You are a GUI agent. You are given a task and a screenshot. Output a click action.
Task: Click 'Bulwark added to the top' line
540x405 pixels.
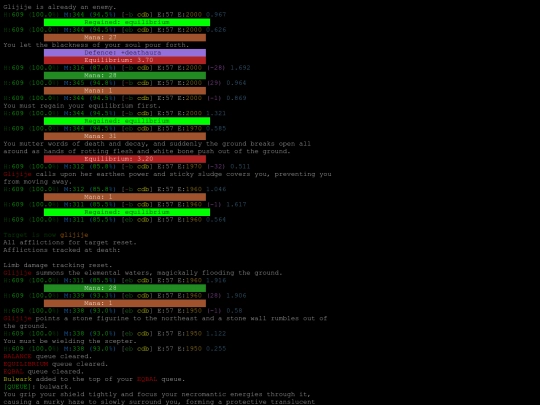94,379
